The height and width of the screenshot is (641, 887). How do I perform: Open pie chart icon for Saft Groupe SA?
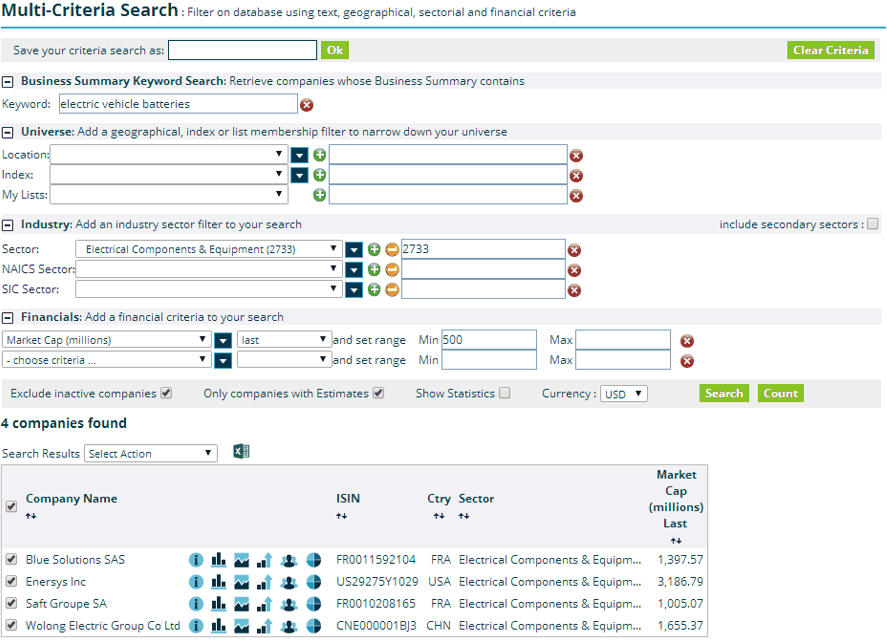click(x=313, y=604)
